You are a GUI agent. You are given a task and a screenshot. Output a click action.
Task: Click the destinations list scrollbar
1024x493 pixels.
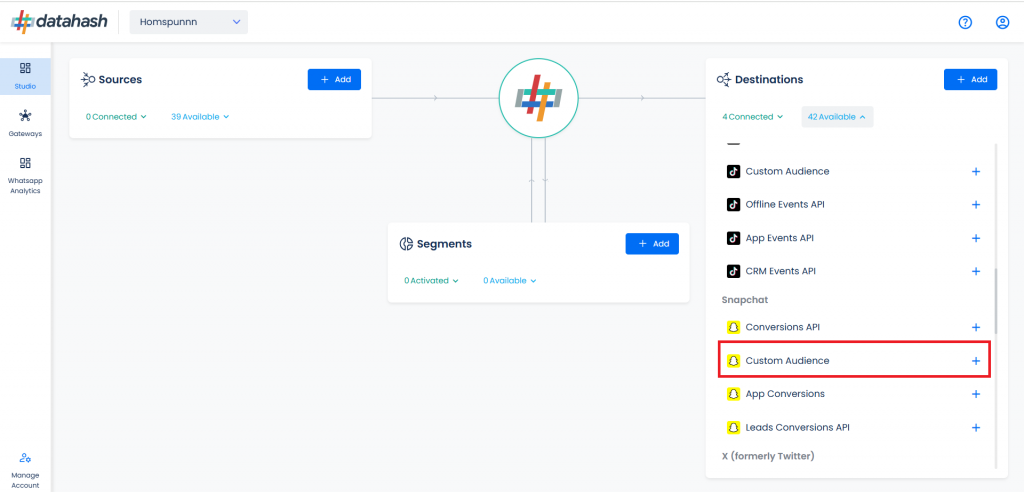(x=995, y=301)
